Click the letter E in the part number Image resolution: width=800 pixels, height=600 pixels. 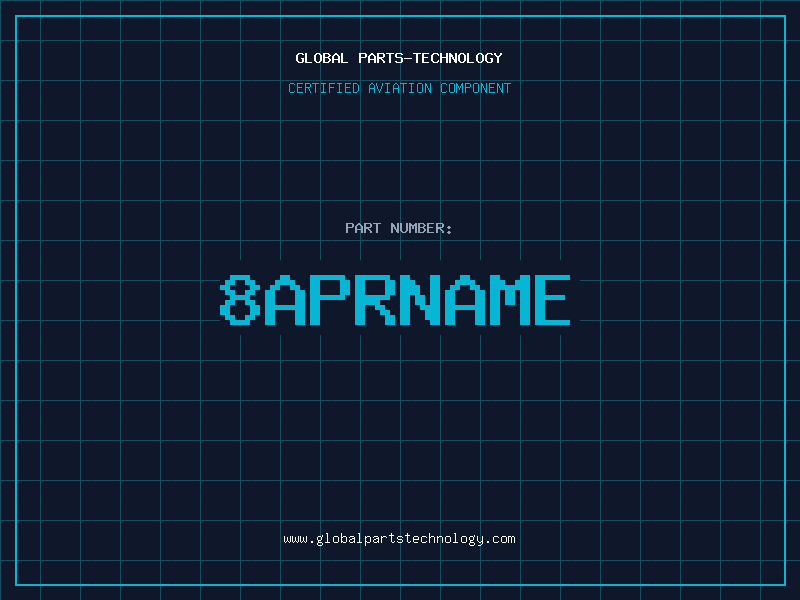(x=553, y=300)
